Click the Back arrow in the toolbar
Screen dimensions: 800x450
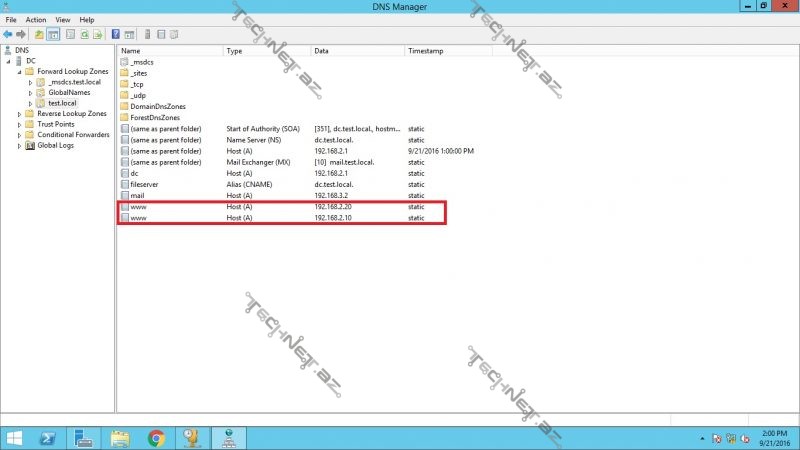[8, 34]
